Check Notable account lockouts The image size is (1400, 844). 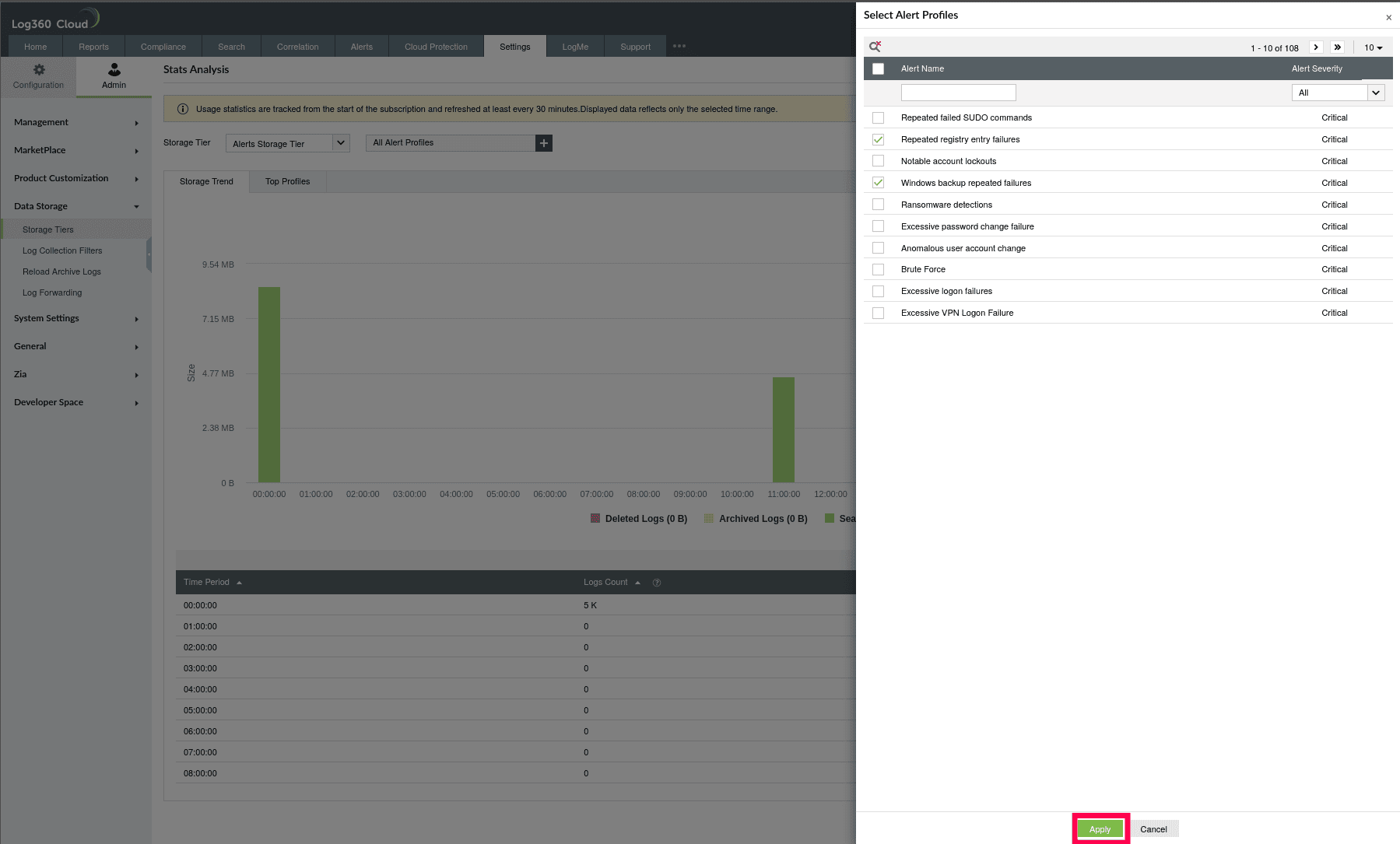pos(878,161)
